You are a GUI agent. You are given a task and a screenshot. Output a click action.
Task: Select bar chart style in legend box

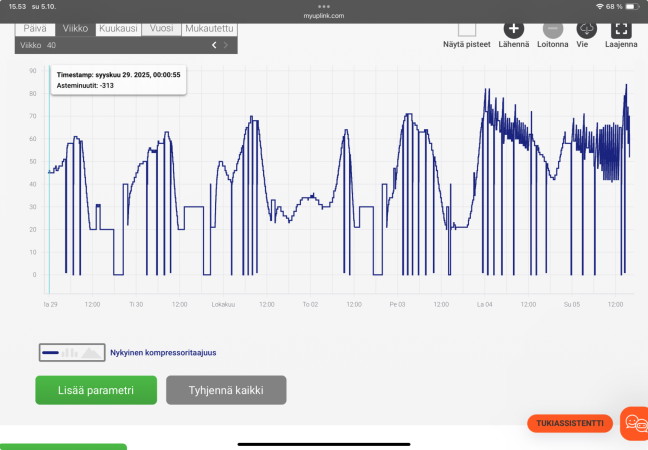pyautogui.click(x=69, y=353)
